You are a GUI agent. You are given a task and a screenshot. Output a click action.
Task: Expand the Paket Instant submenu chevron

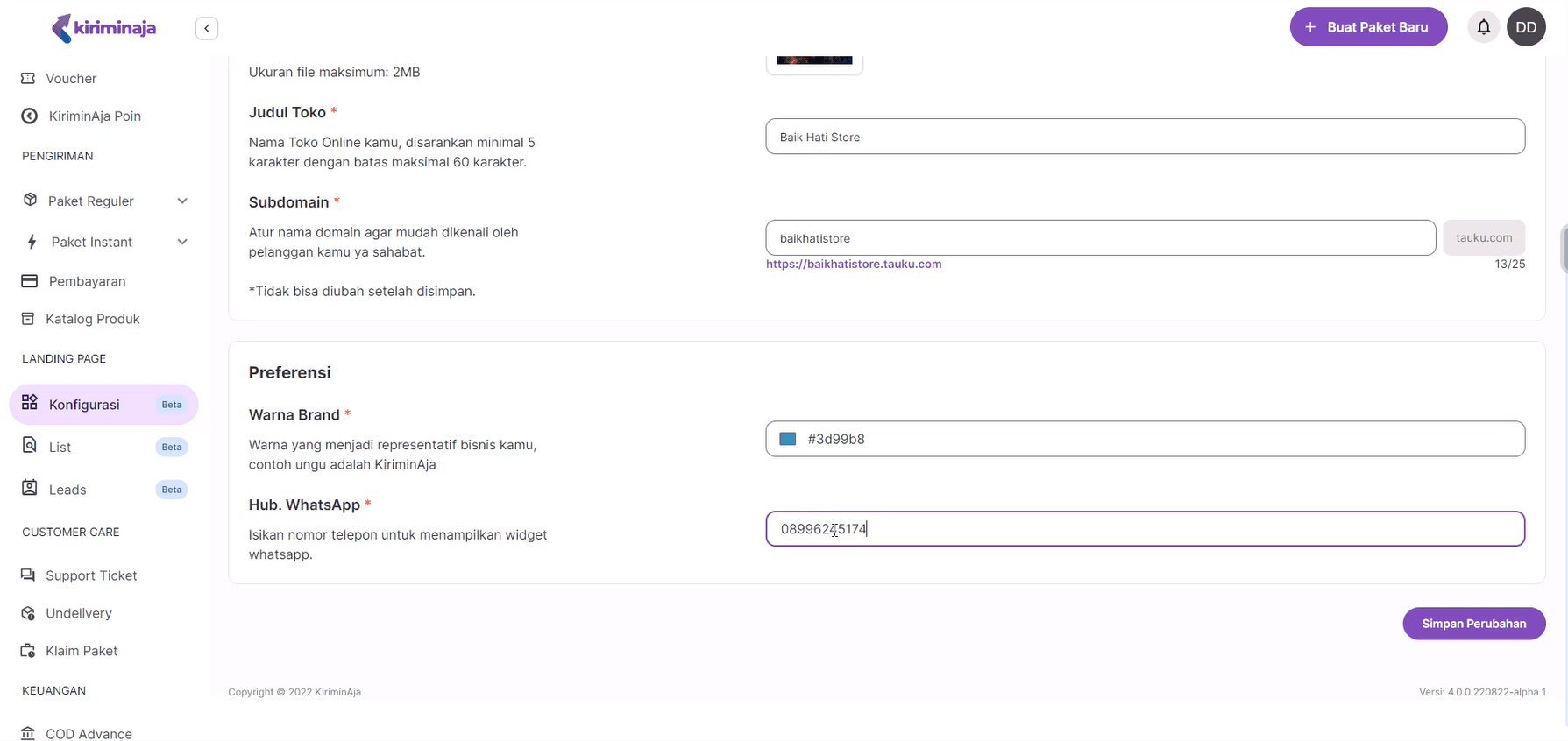click(x=182, y=243)
